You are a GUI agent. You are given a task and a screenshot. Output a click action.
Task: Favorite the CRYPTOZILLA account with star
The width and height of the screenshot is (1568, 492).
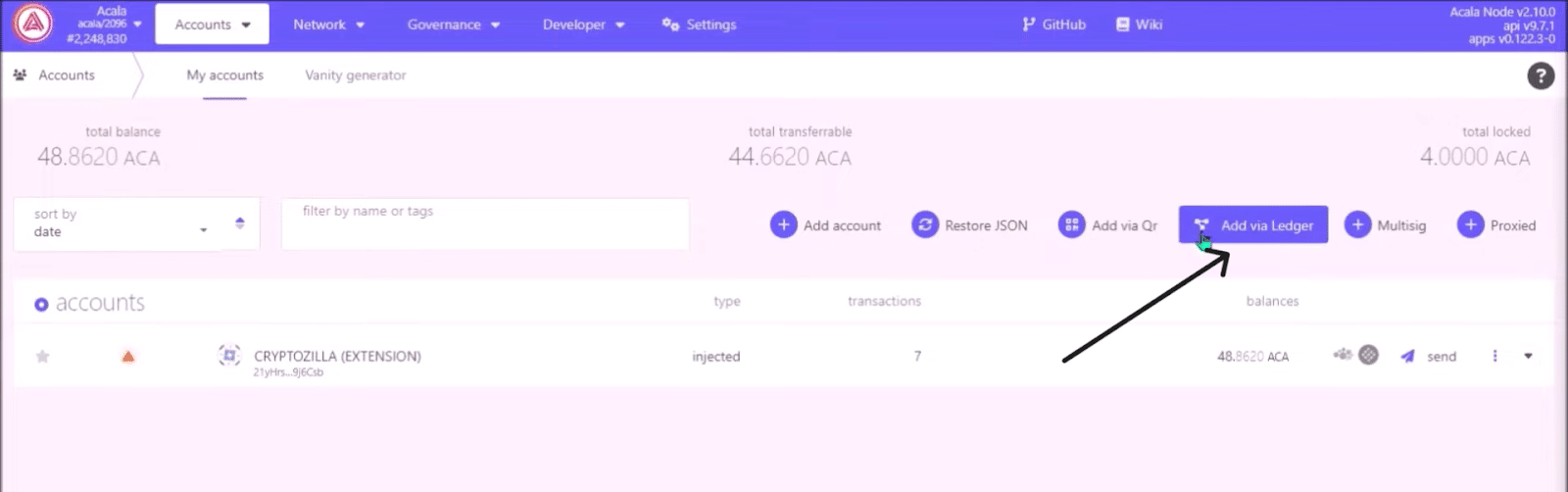point(42,356)
